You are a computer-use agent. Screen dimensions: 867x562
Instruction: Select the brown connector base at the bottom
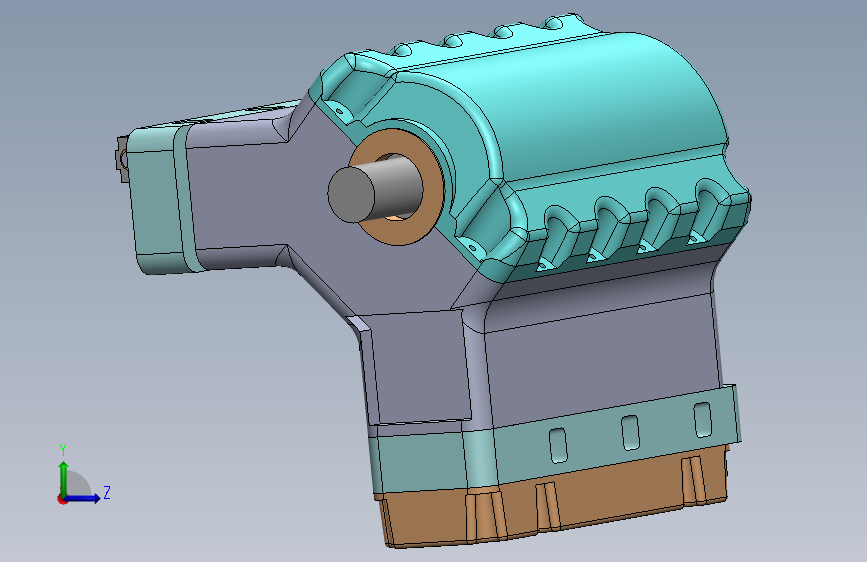coord(553,498)
